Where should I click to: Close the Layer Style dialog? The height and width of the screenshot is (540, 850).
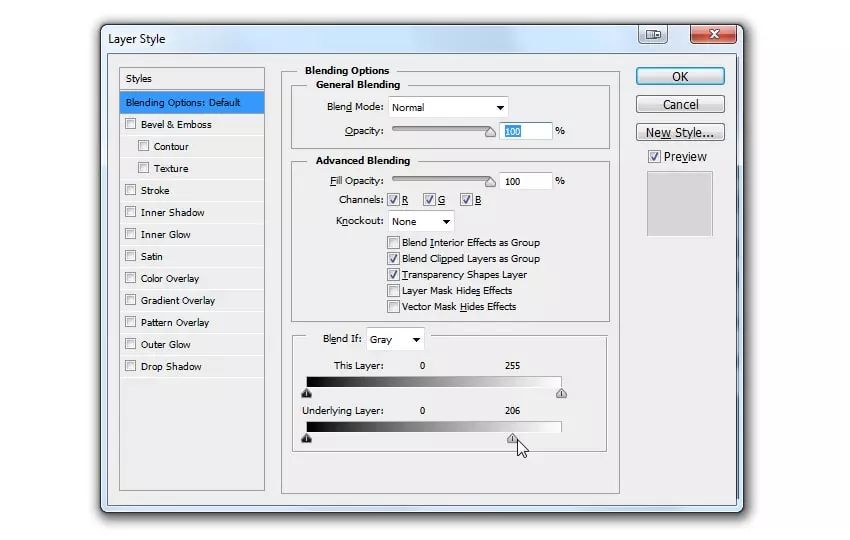[712, 35]
